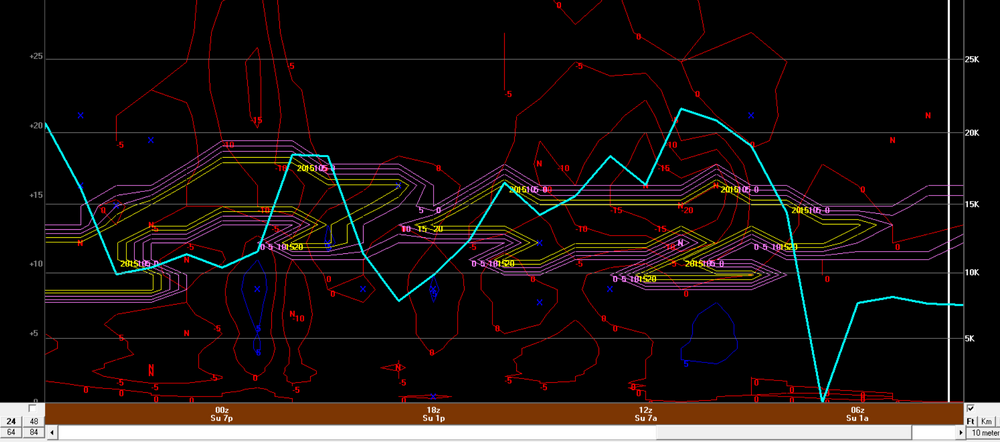This screenshot has height=442, width=1000.
Task: Set altitude units to Ft
Action: 971,421
